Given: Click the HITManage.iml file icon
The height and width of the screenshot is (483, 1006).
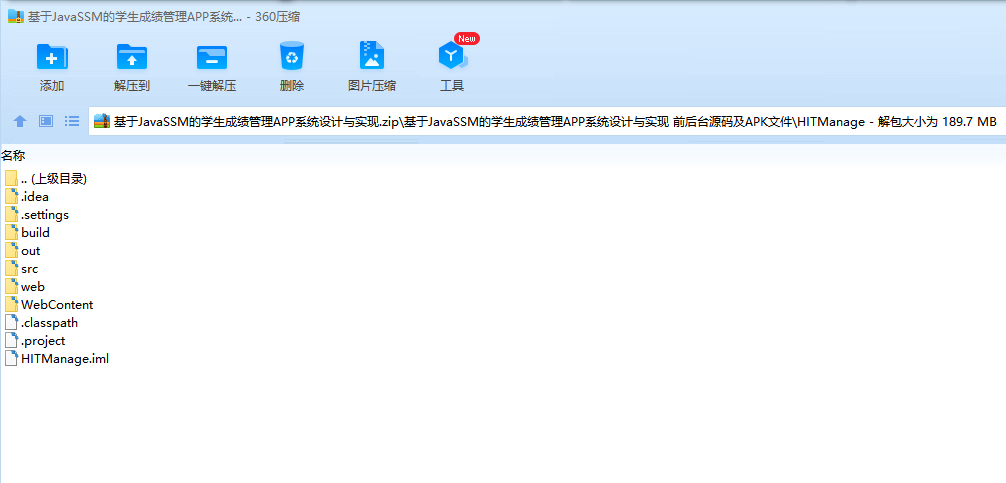Looking at the screenshot, I should coord(12,358).
